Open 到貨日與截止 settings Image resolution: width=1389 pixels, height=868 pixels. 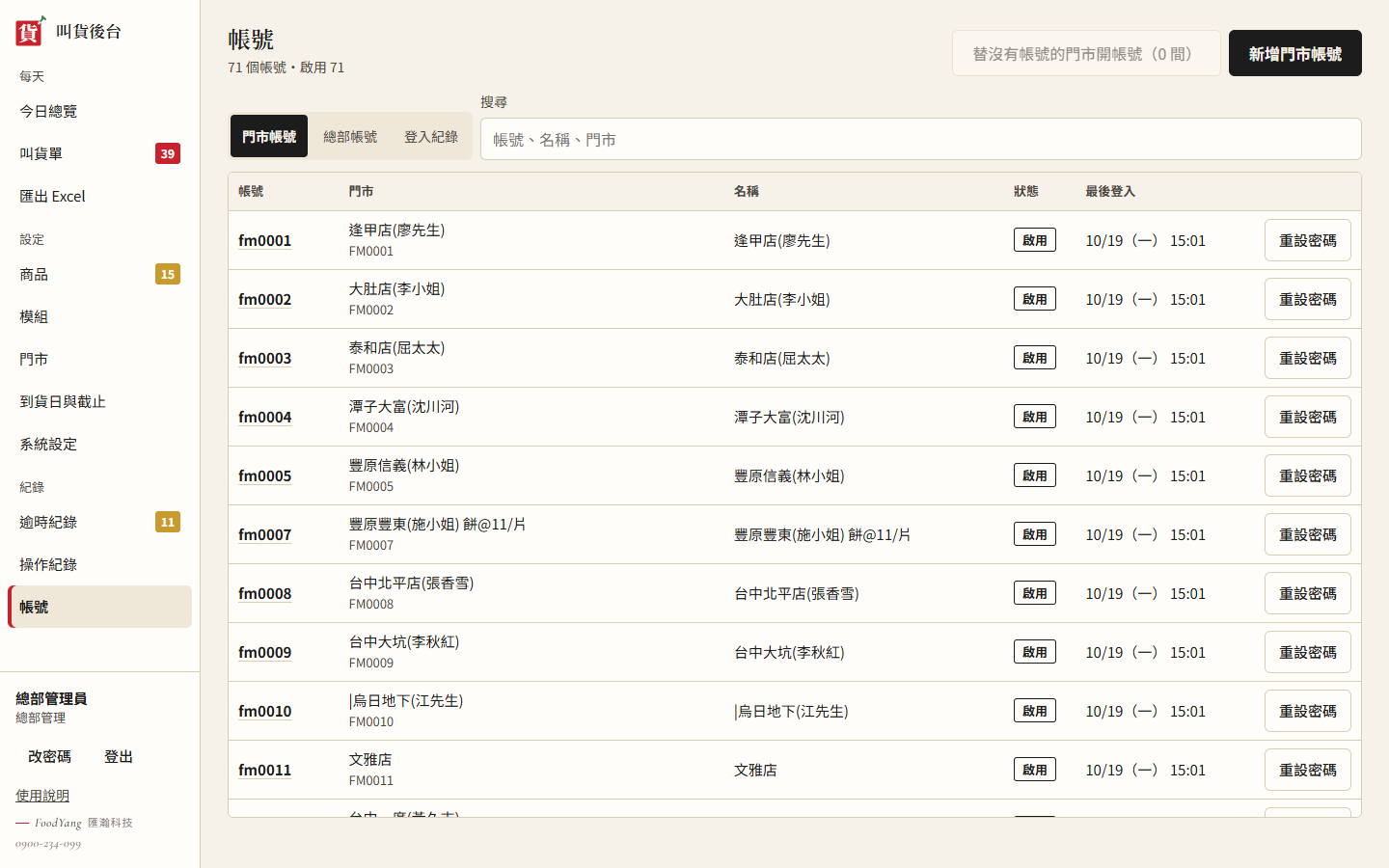pos(99,401)
